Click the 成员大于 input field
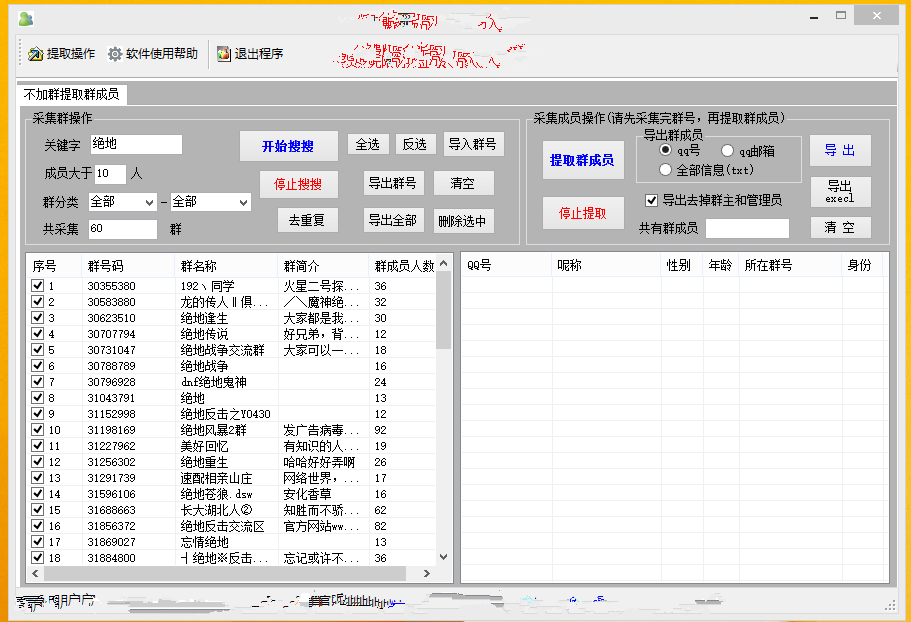911x622 pixels. pos(110,174)
